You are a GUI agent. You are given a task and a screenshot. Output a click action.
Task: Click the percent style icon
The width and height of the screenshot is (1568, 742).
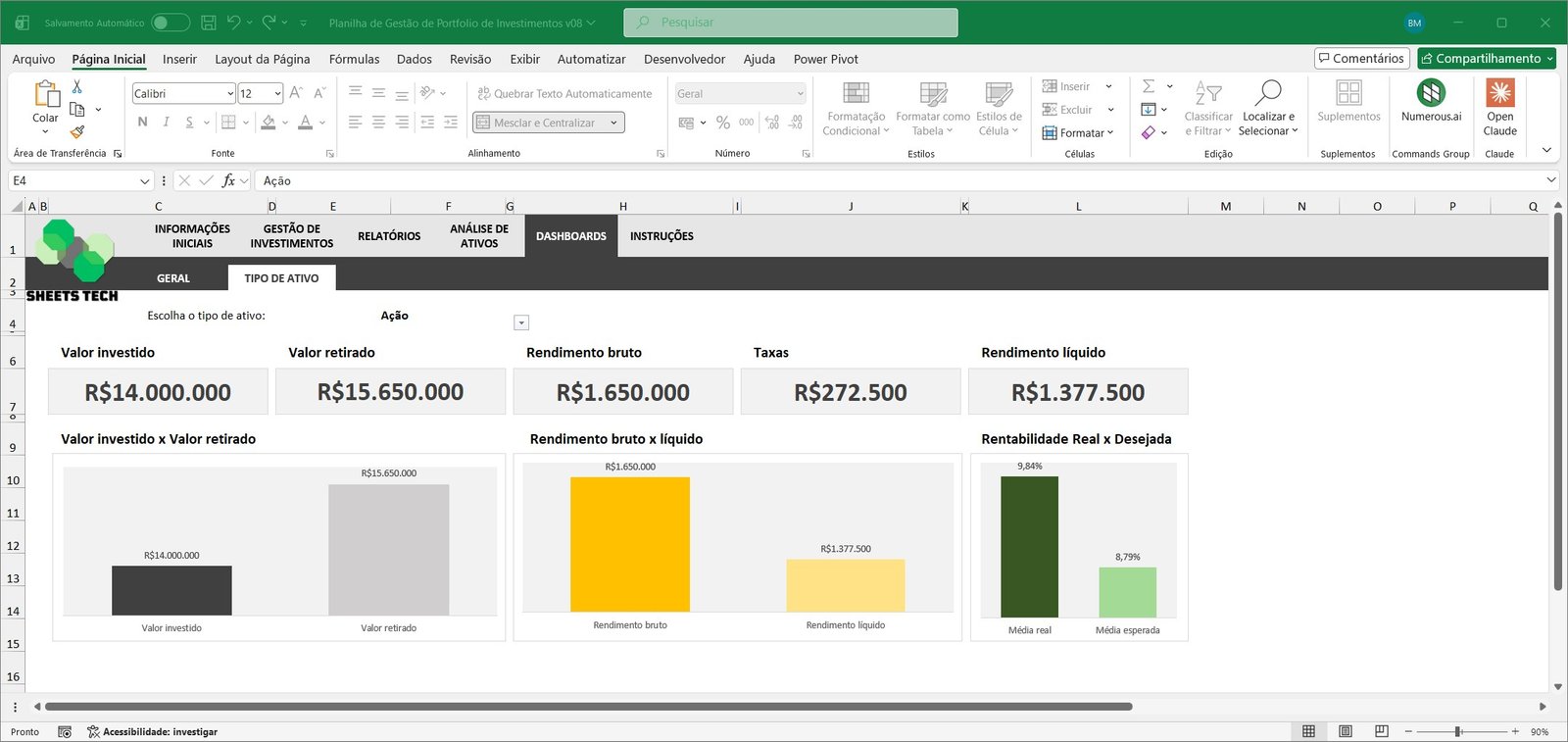point(723,123)
